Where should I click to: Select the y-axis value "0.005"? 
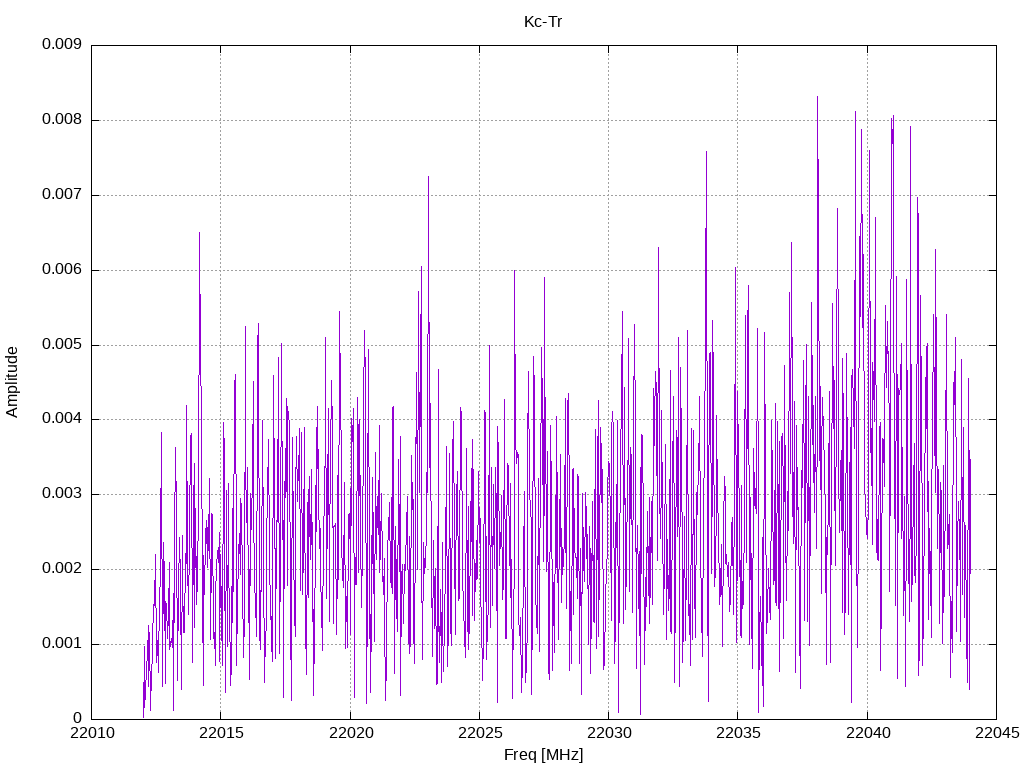(62, 344)
